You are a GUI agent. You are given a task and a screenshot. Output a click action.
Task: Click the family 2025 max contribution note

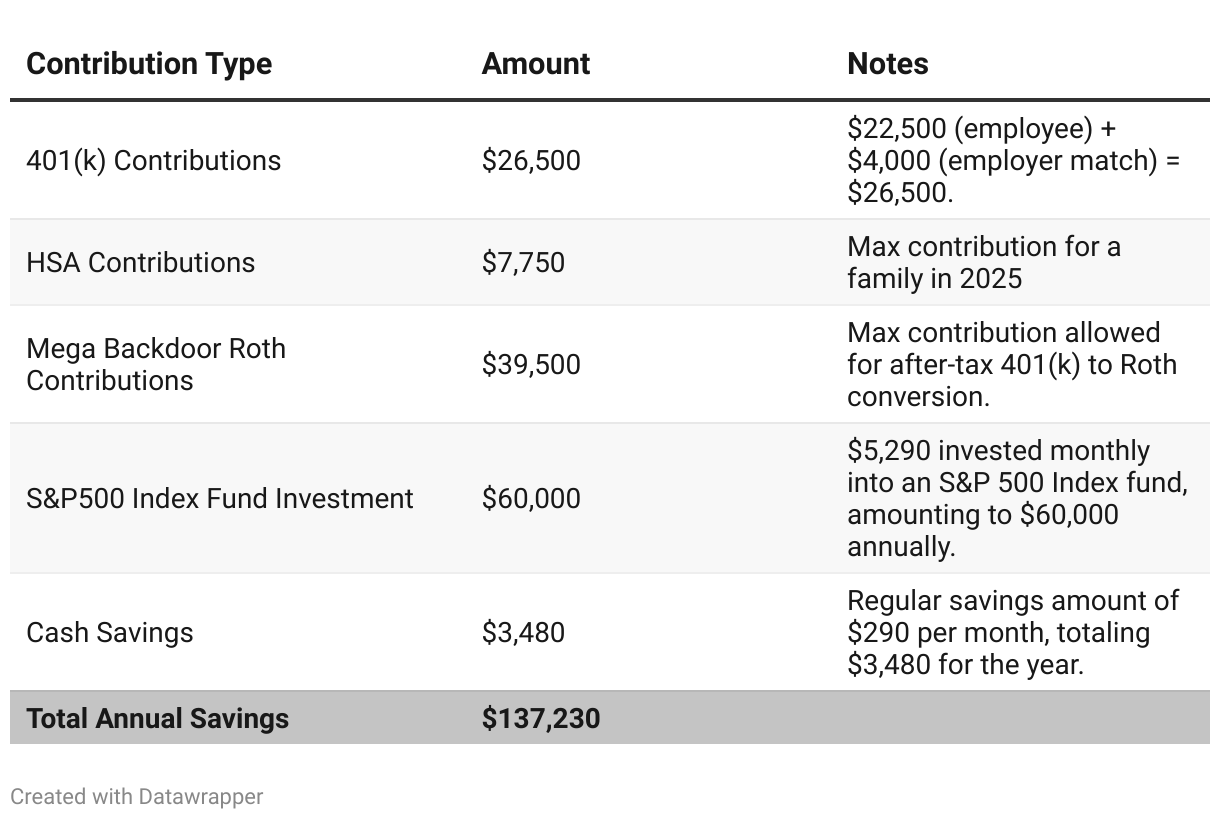984,262
